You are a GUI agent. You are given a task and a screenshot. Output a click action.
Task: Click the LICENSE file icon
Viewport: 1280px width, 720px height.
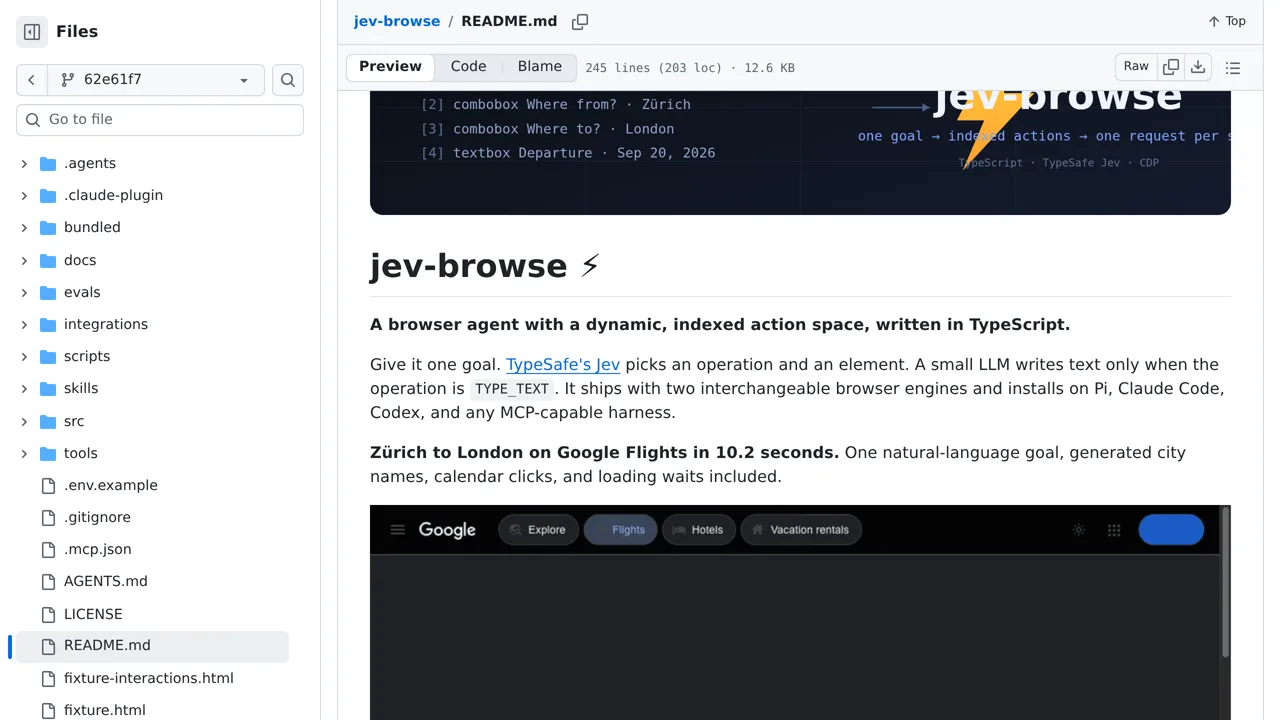[x=48, y=614]
